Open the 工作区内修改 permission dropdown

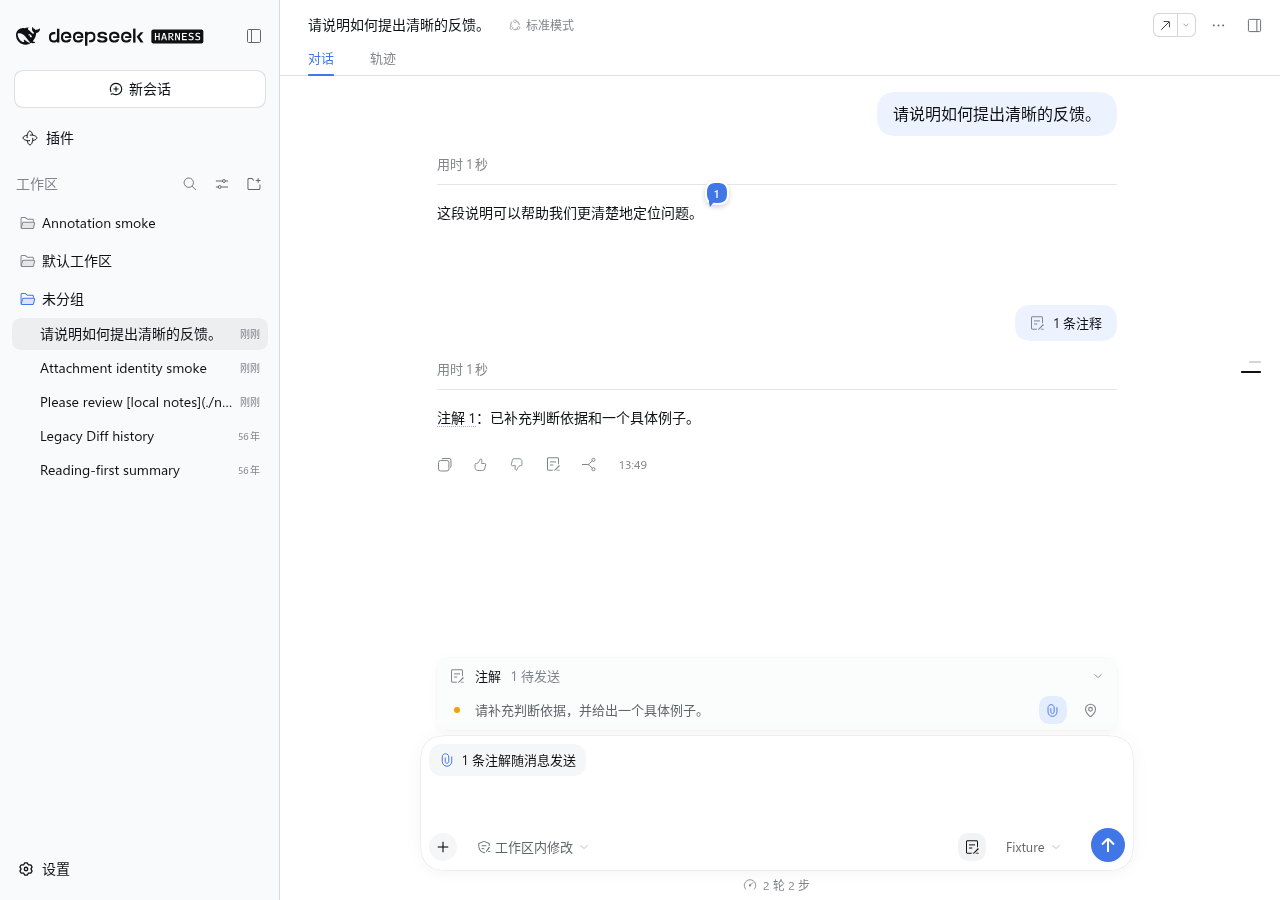tap(533, 847)
